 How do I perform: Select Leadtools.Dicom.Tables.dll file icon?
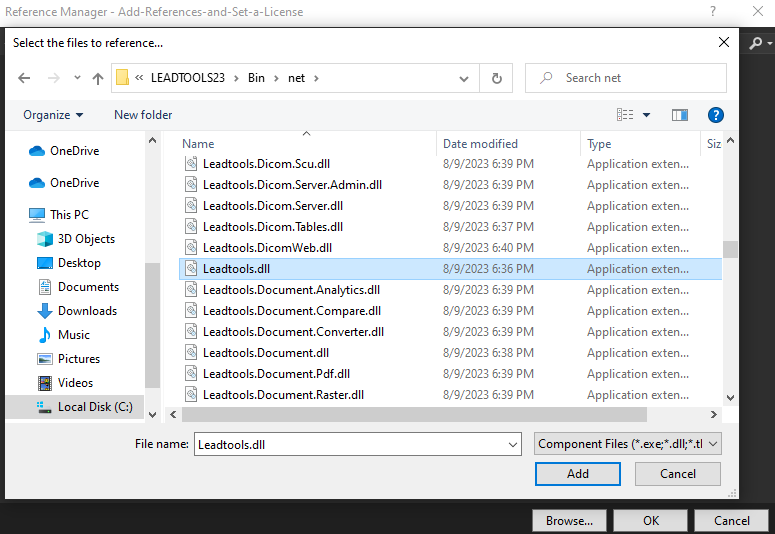pyautogui.click(x=191, y=226)
